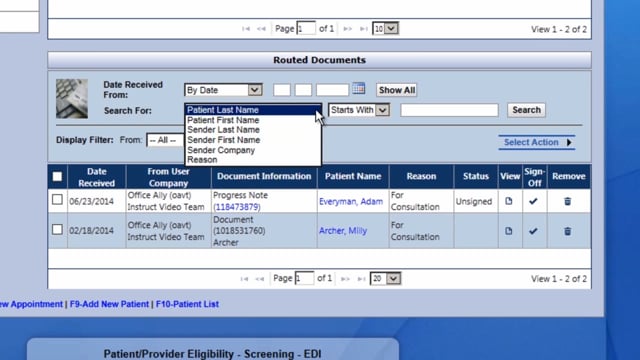The width and height of the screenshot is (640, 360).
Task: Choose Reason option in search list
Action: tap(253, 160)
